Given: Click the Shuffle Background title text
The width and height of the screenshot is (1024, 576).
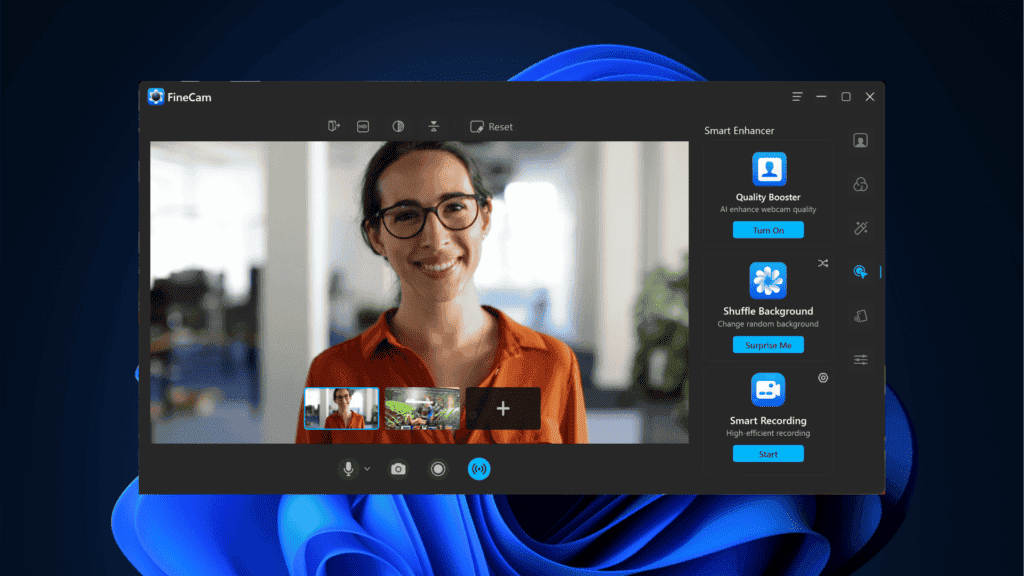Looking at the screenshot, I should (x=768, y=312).
